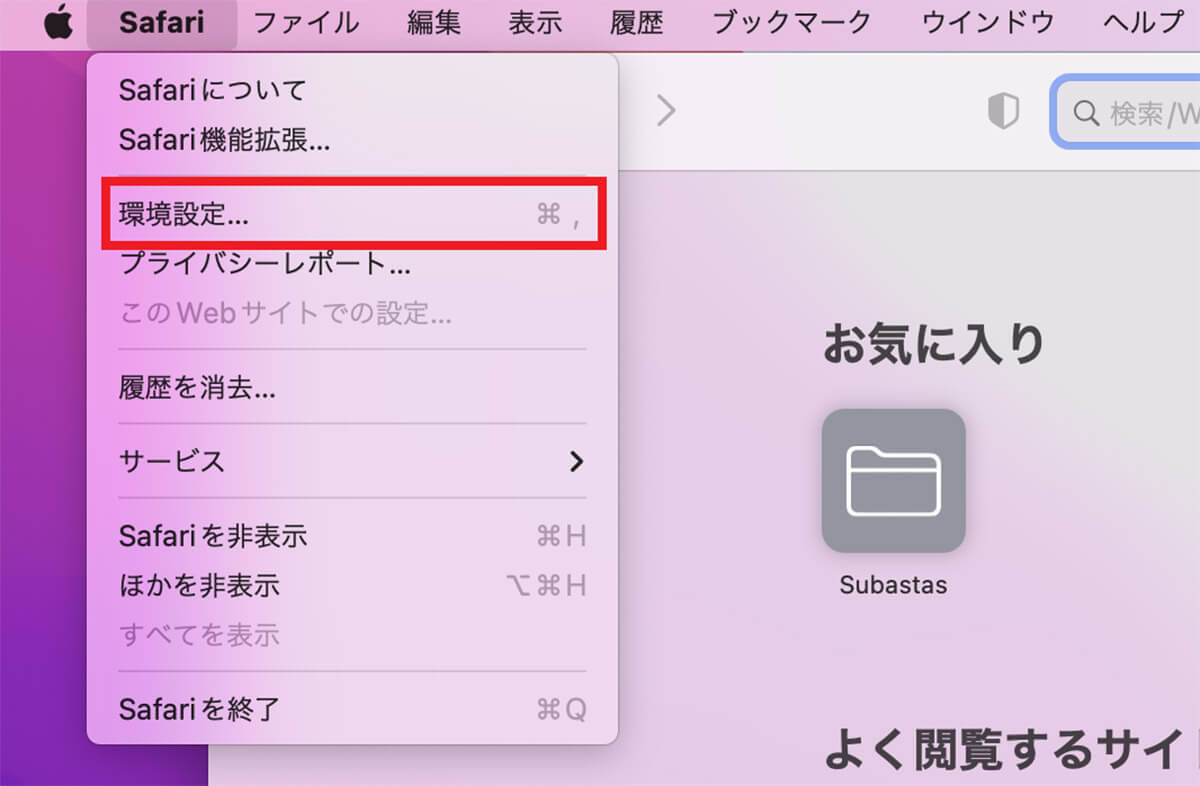
Task: Select Safariについて
Action: coord(352,90)
